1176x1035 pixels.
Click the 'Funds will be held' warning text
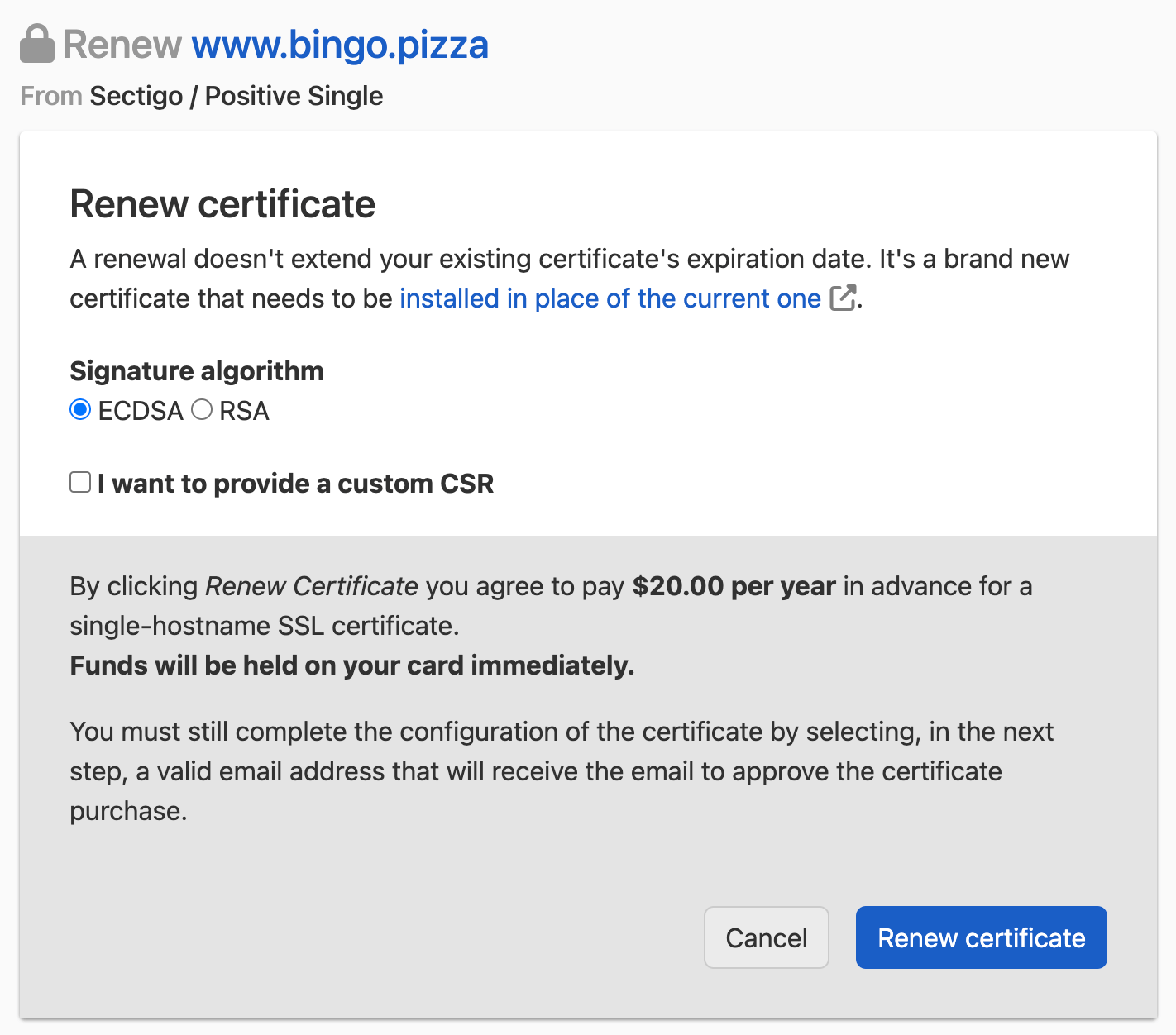[x=351, y=665]
